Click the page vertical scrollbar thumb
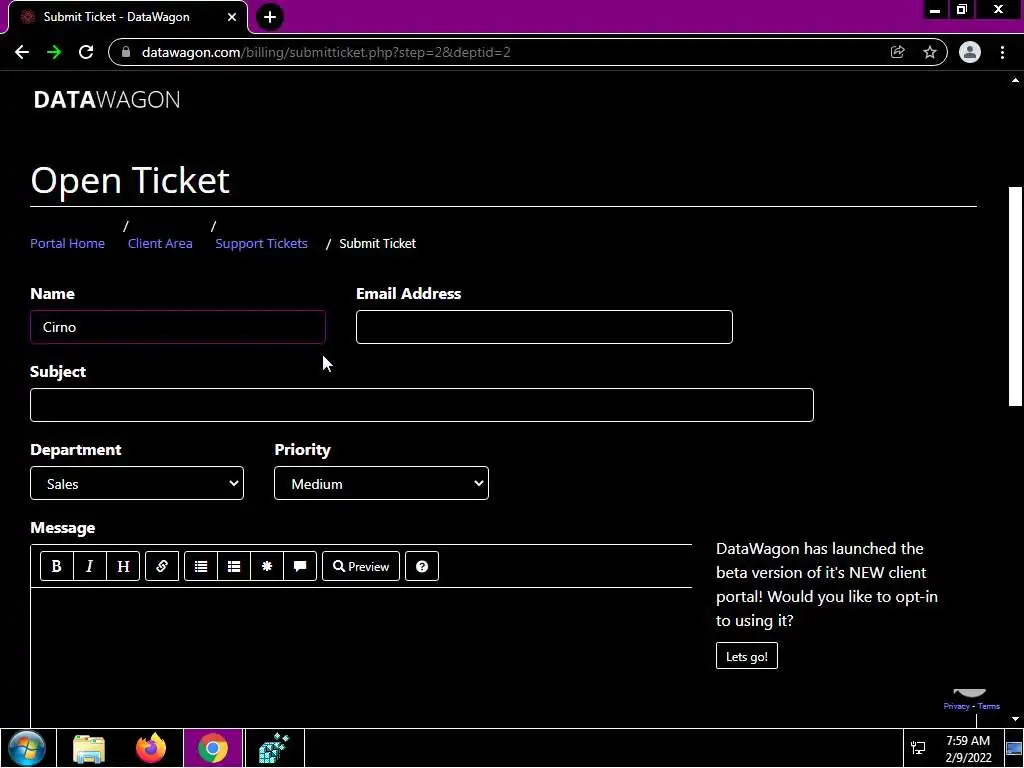 click(x=1015, y=296)
